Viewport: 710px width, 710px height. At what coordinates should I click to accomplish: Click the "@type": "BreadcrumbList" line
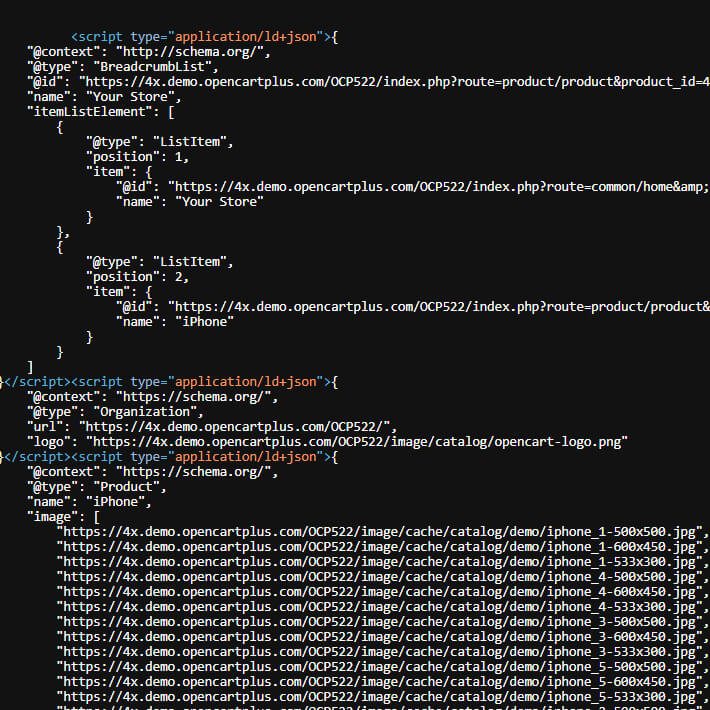tap(123, 67)
